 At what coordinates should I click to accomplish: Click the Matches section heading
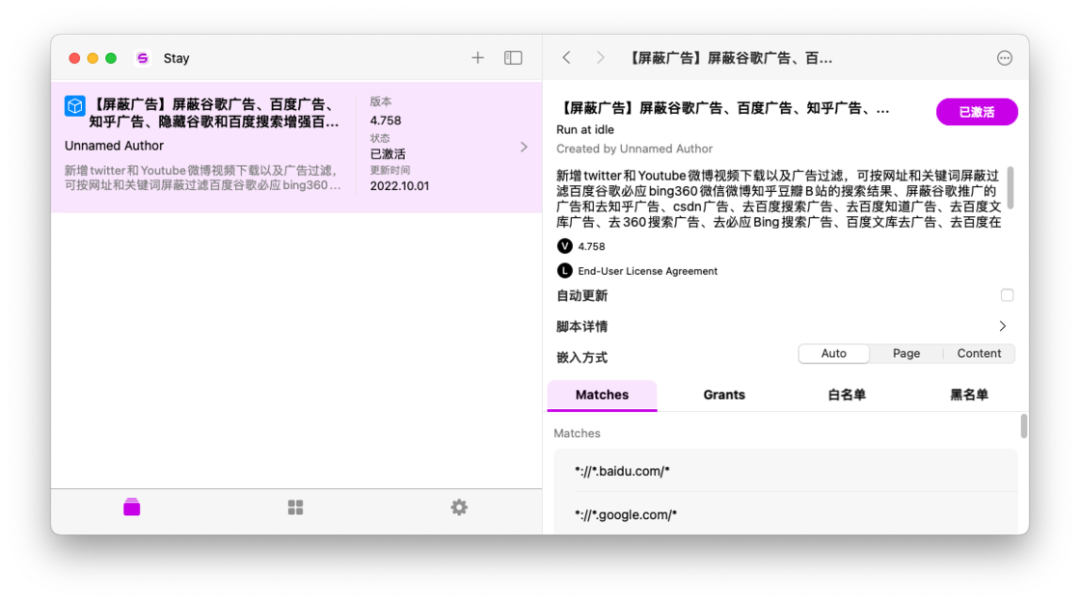(x=577, y=433)
